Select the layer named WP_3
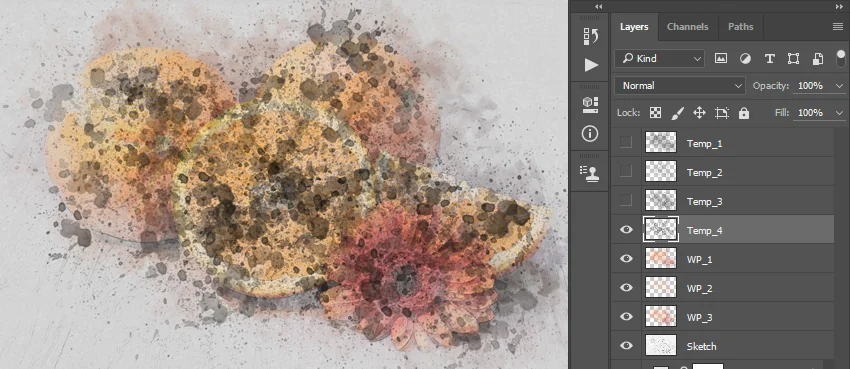This screenshot has height=369, width=850. [699, 318]
